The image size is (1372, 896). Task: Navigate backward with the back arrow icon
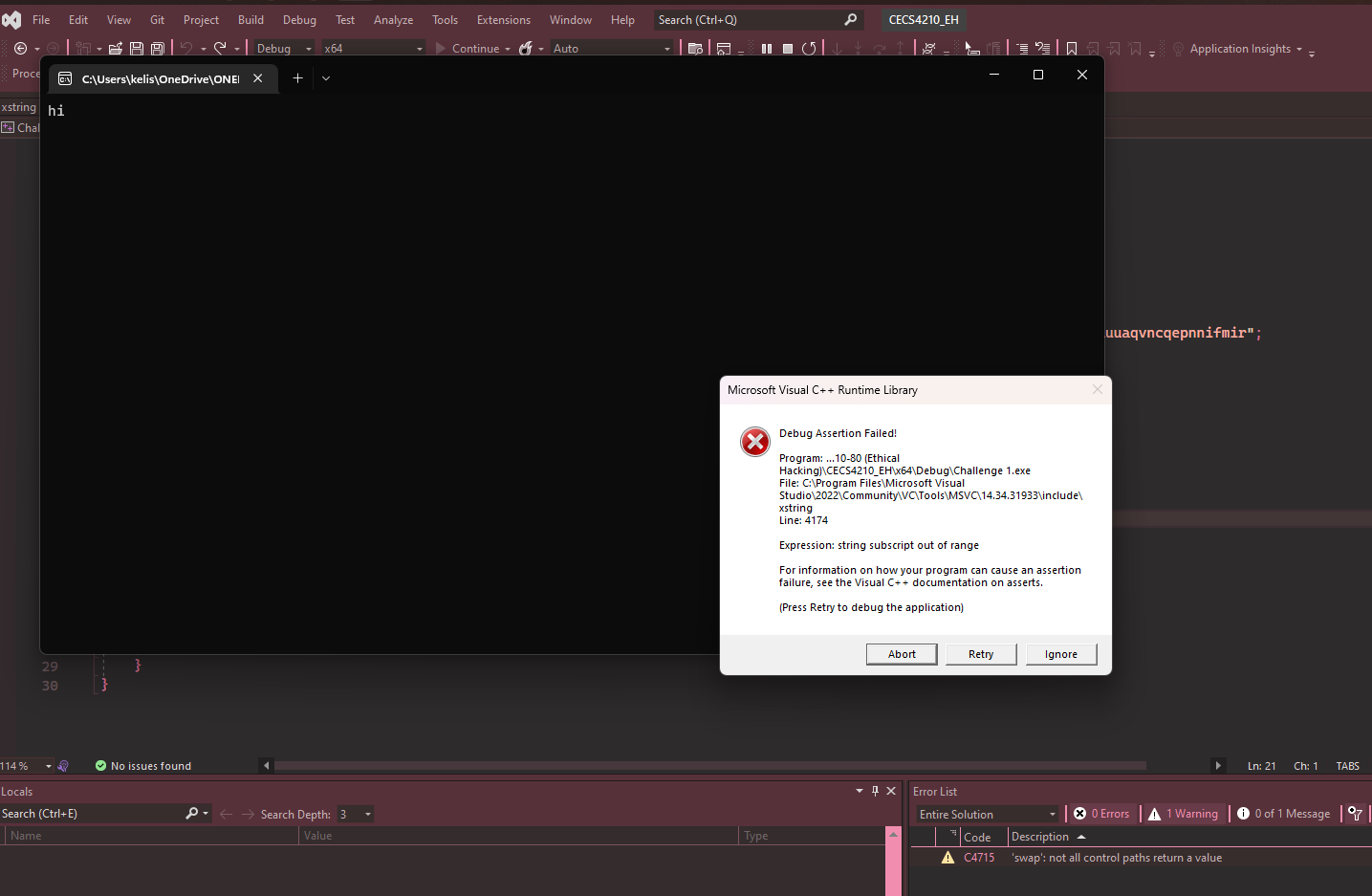click(20, 49)
